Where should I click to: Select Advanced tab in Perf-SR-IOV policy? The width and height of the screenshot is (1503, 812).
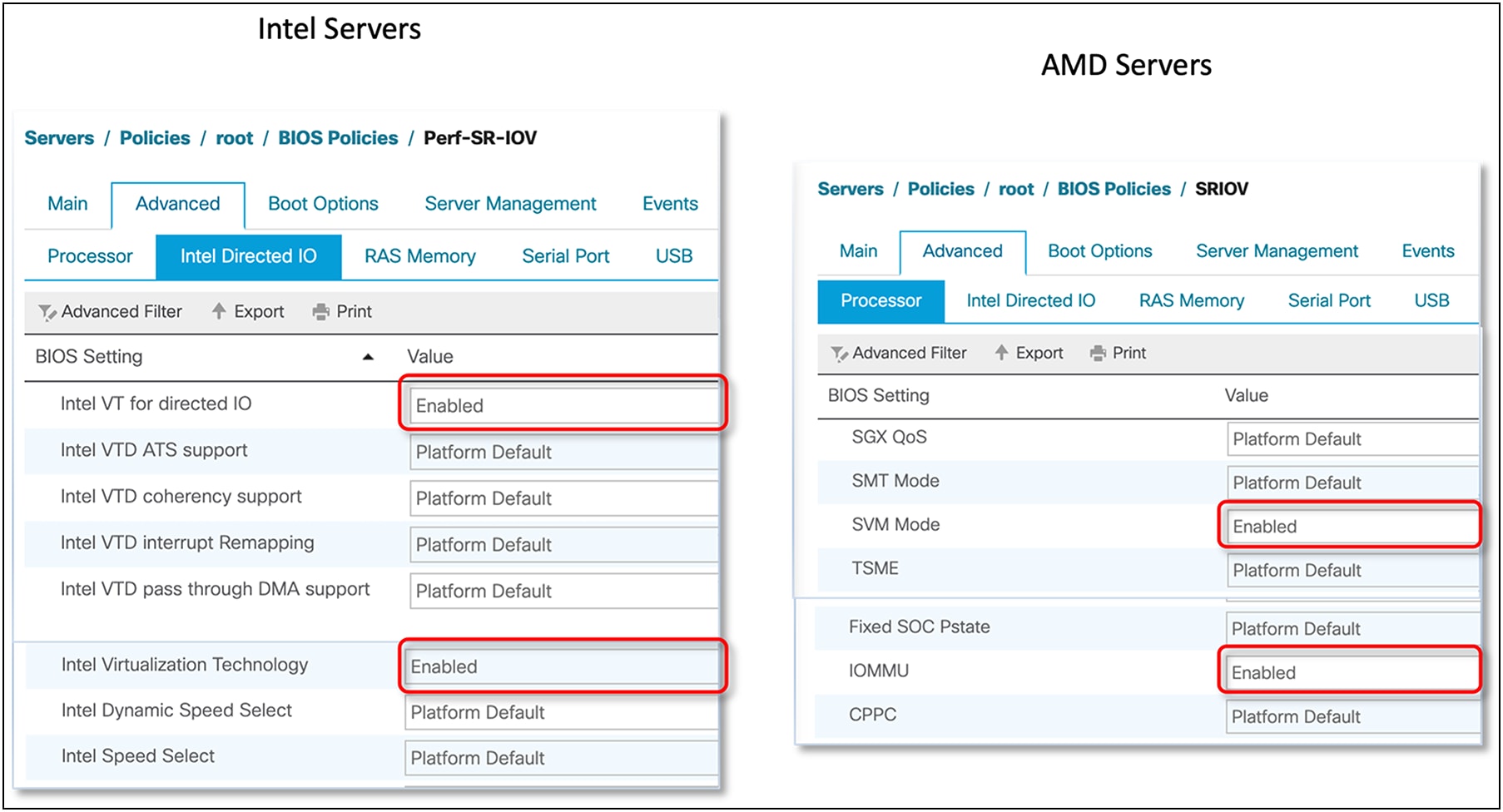178,204
